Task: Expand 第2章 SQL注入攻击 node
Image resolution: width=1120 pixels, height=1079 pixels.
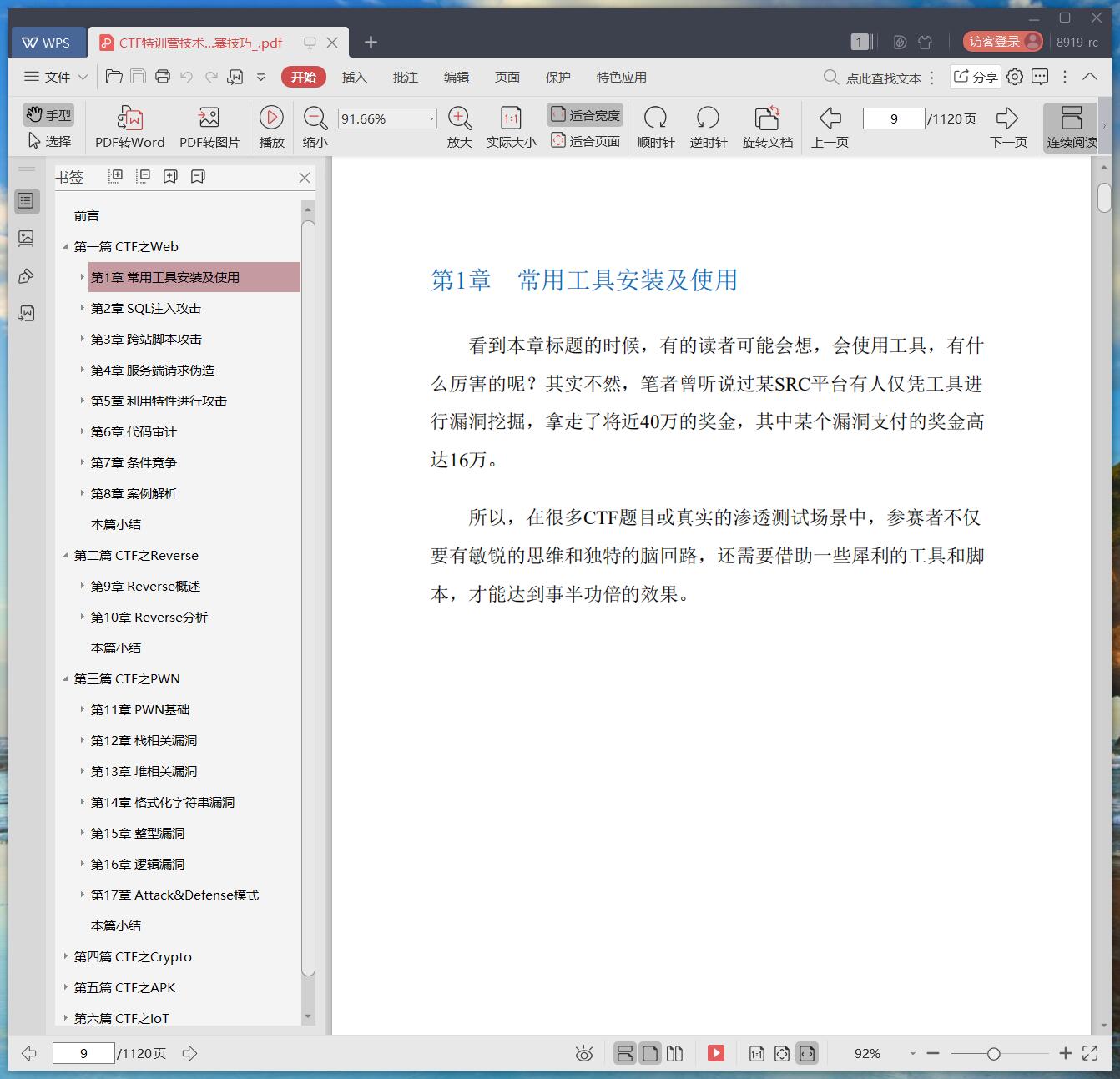Action: pos(82,308)
